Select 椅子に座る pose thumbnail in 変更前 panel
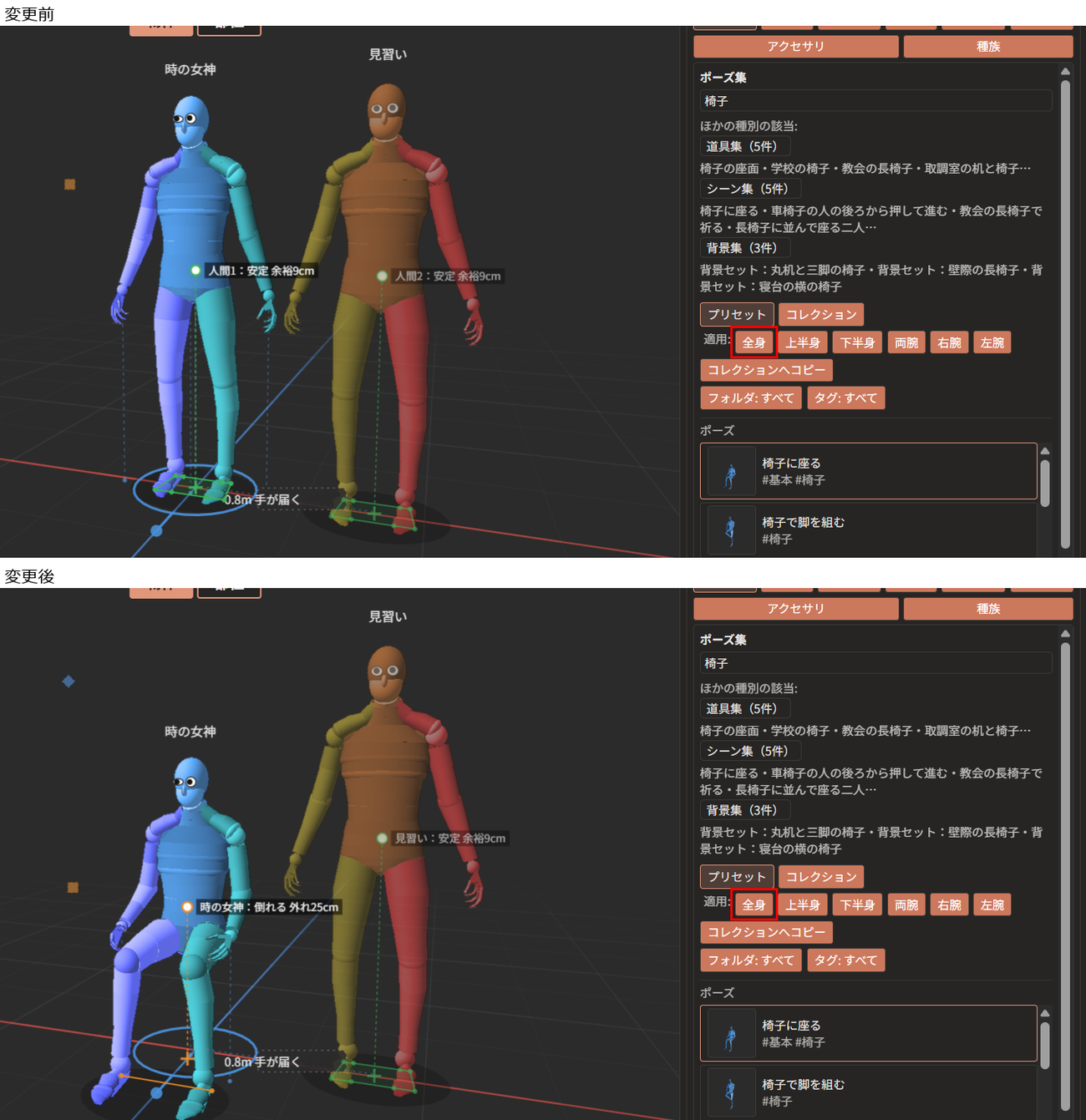Image resolution: width=1086 pixels, height=1120 pixels. 731,472
